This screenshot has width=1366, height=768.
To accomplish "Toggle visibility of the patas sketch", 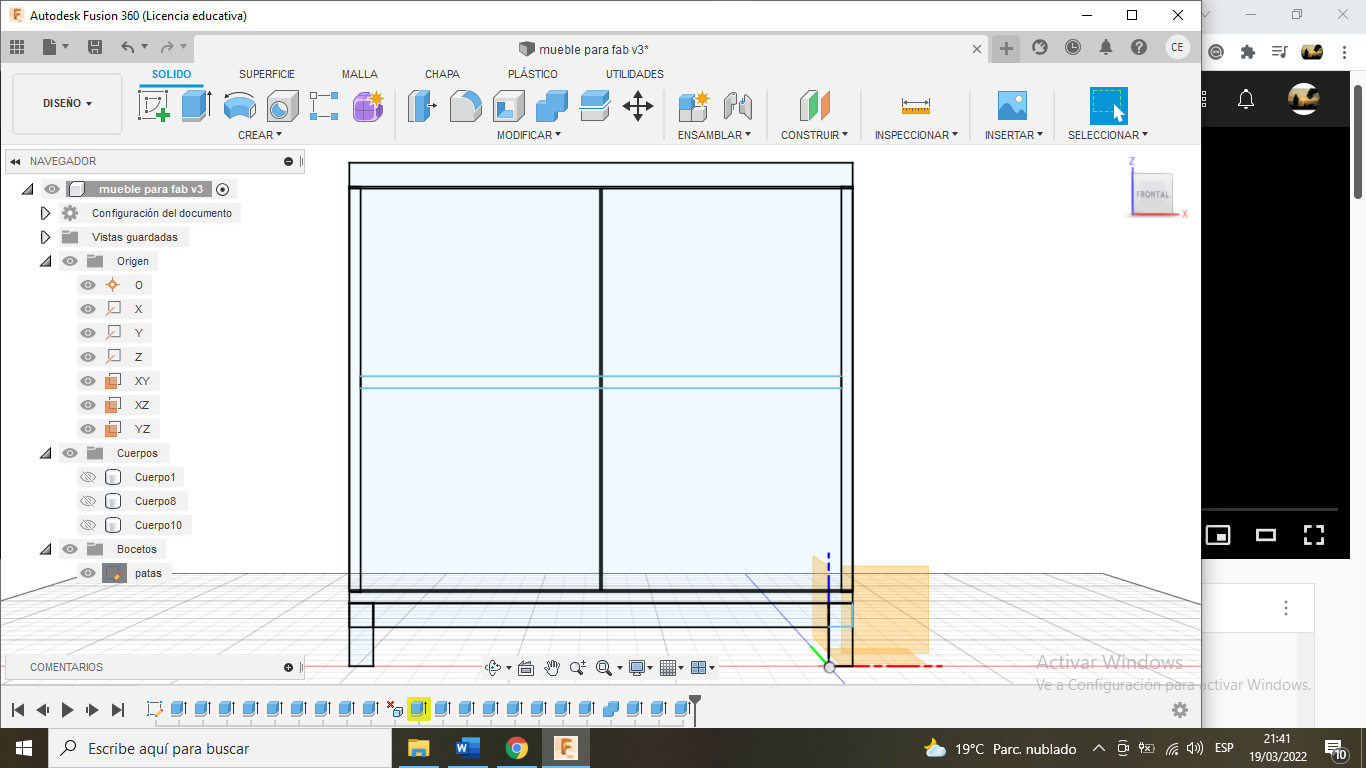I will pyautogui.click(x=88, y=573).
